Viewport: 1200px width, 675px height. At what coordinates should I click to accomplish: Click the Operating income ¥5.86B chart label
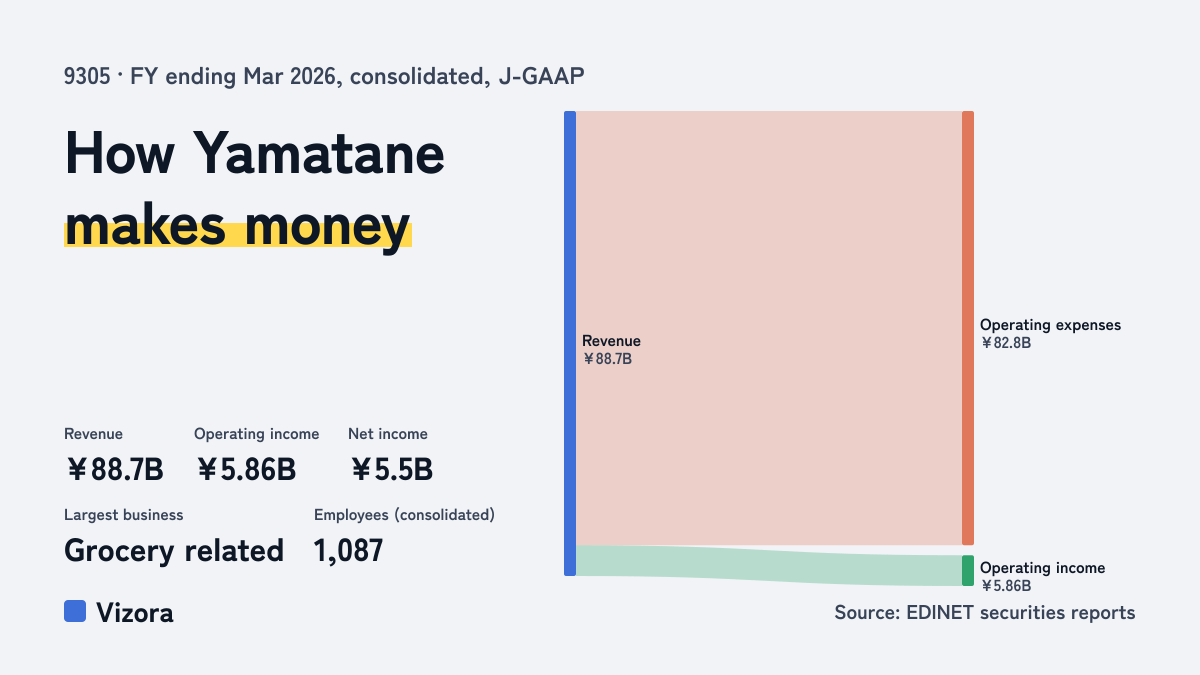tap(1042, 576)
